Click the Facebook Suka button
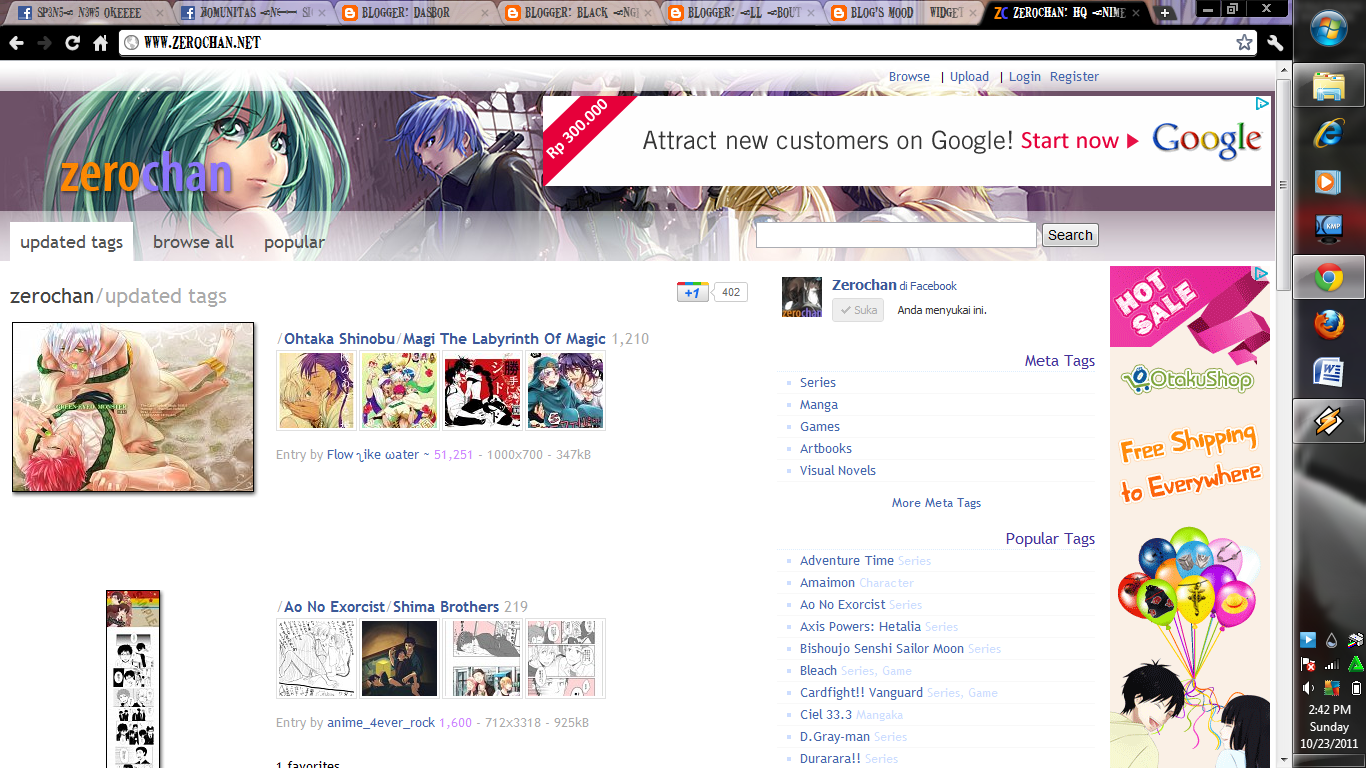Viewport: 1366px width, 768px height. (858, 310)
